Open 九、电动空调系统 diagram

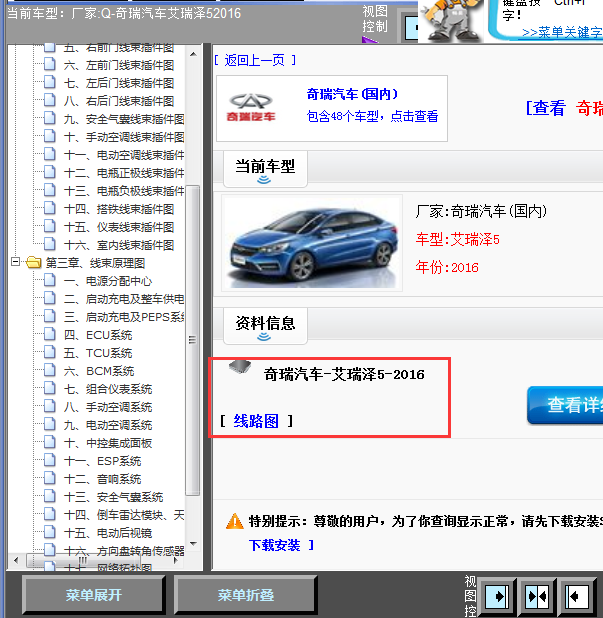click(x=108, y=425)
